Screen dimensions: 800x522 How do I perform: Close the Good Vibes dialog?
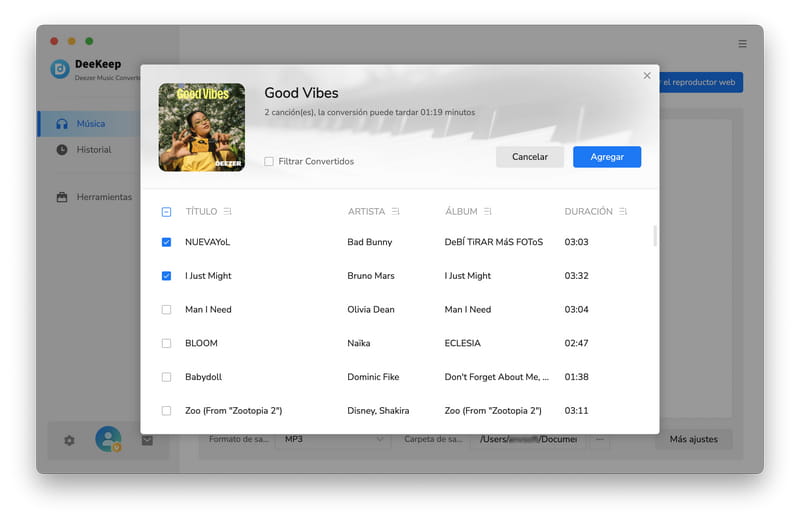(x=647, y=76)
